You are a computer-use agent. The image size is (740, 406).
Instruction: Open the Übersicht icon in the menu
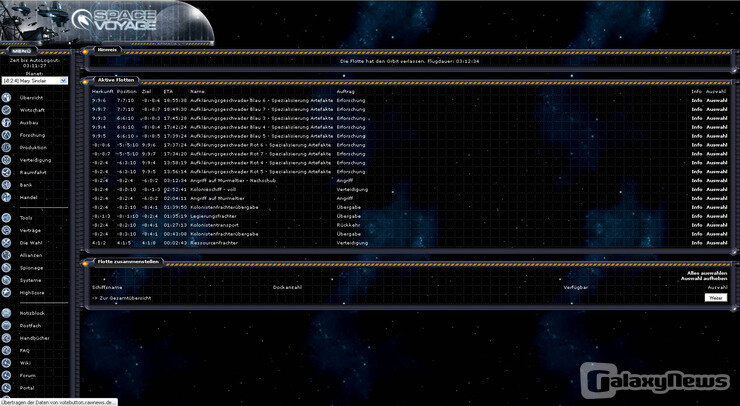tap(6, 98)
